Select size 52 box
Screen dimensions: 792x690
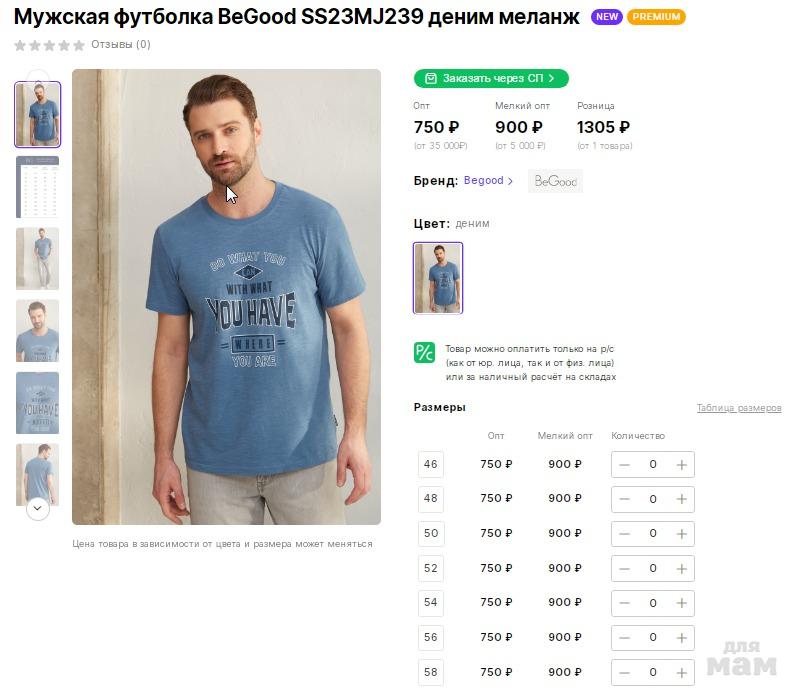pos(431,568)
